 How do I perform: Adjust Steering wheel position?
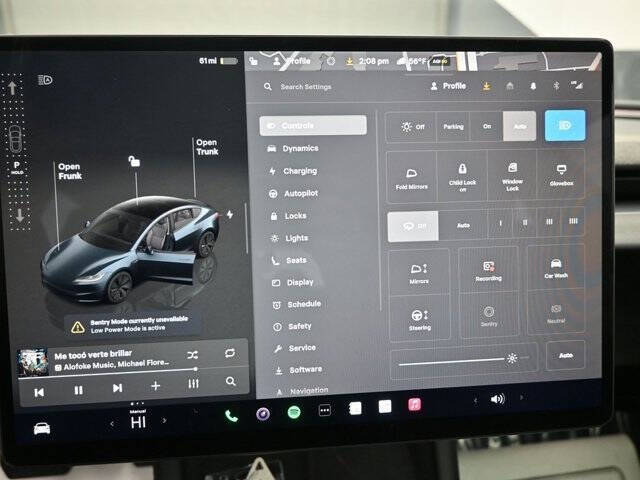pyautogui.click(x=420, y=319)
